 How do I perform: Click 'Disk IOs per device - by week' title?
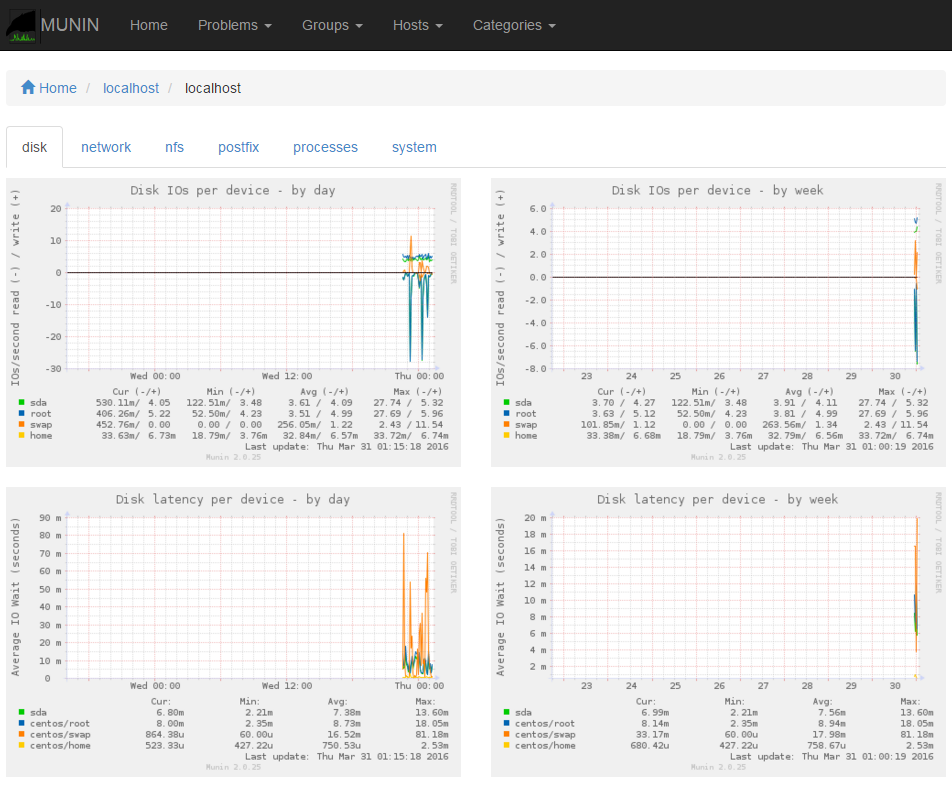pyautogui.click(x=717, y=191)
